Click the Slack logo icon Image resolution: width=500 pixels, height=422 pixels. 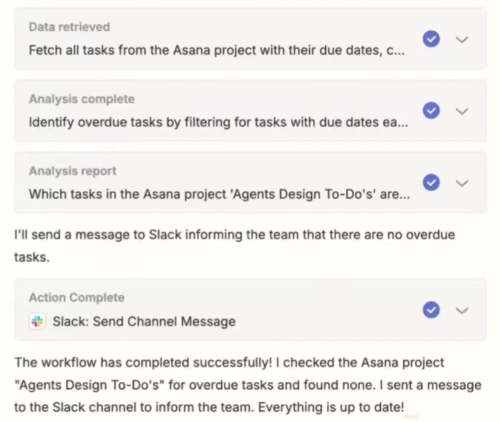(x=37, y=322)
